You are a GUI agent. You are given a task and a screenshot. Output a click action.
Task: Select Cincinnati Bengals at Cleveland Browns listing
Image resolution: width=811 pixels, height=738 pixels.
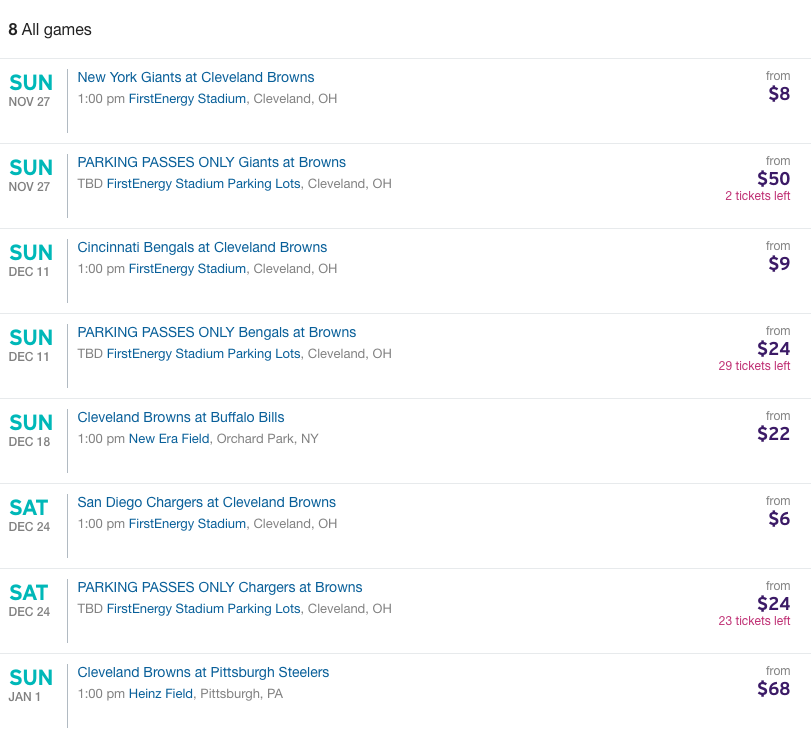pos(202,247)
